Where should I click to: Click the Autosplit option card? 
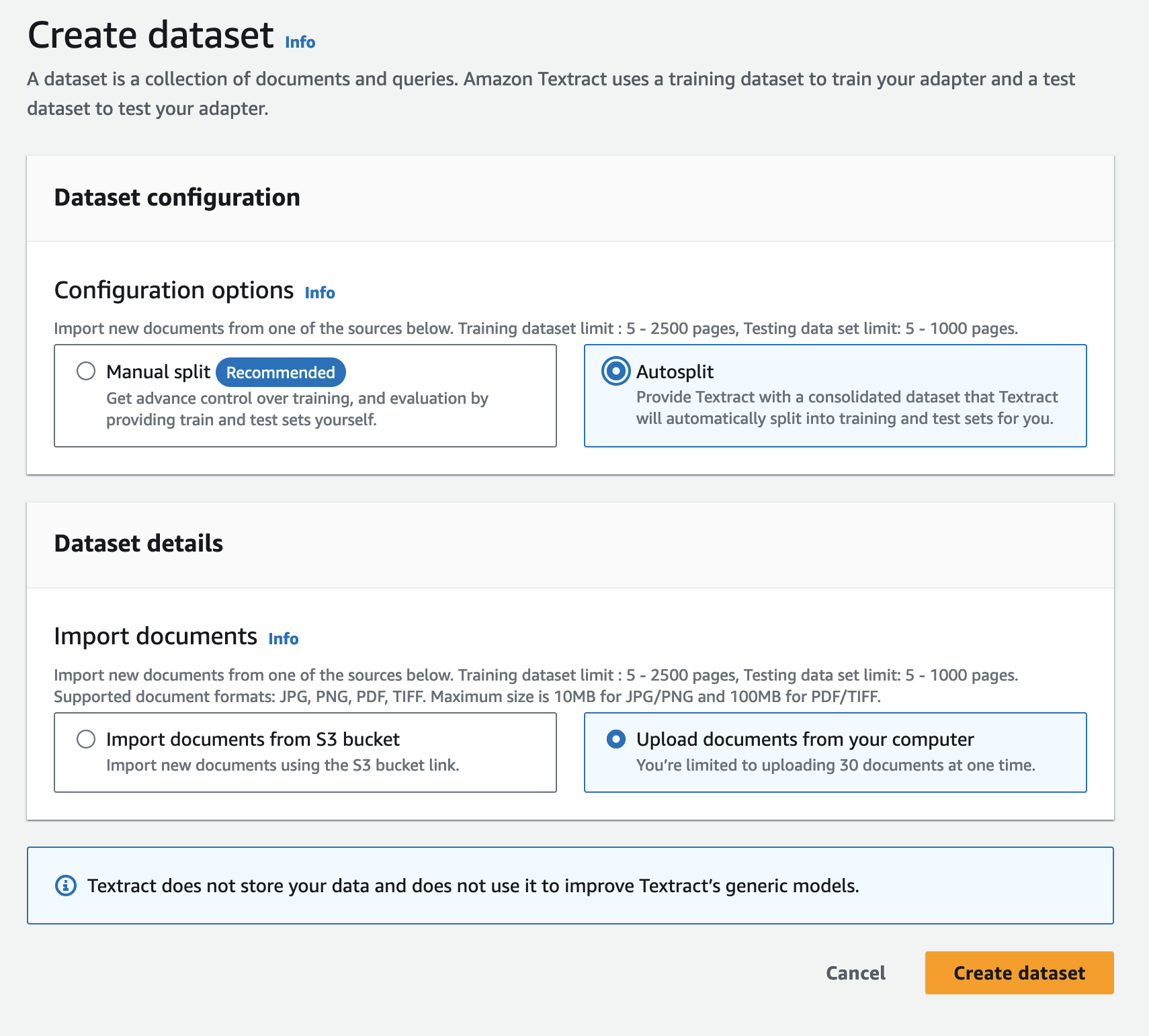[x=835, y=395]
